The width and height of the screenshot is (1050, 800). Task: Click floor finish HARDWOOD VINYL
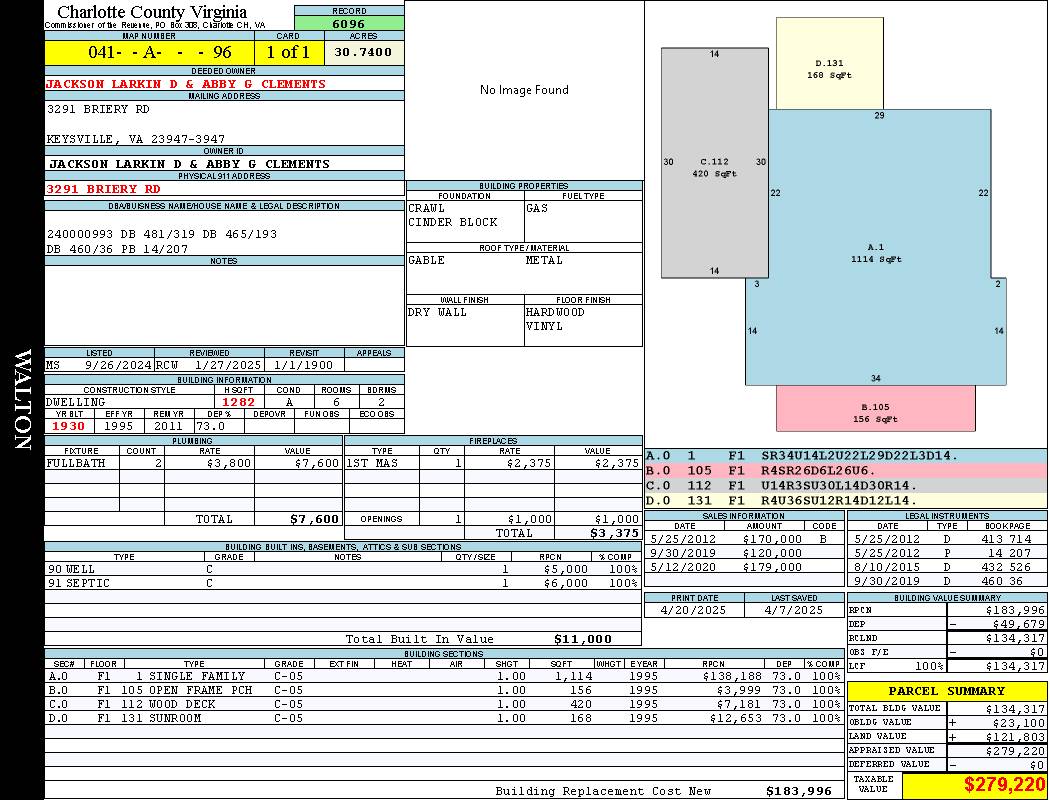tap(555, 319)
